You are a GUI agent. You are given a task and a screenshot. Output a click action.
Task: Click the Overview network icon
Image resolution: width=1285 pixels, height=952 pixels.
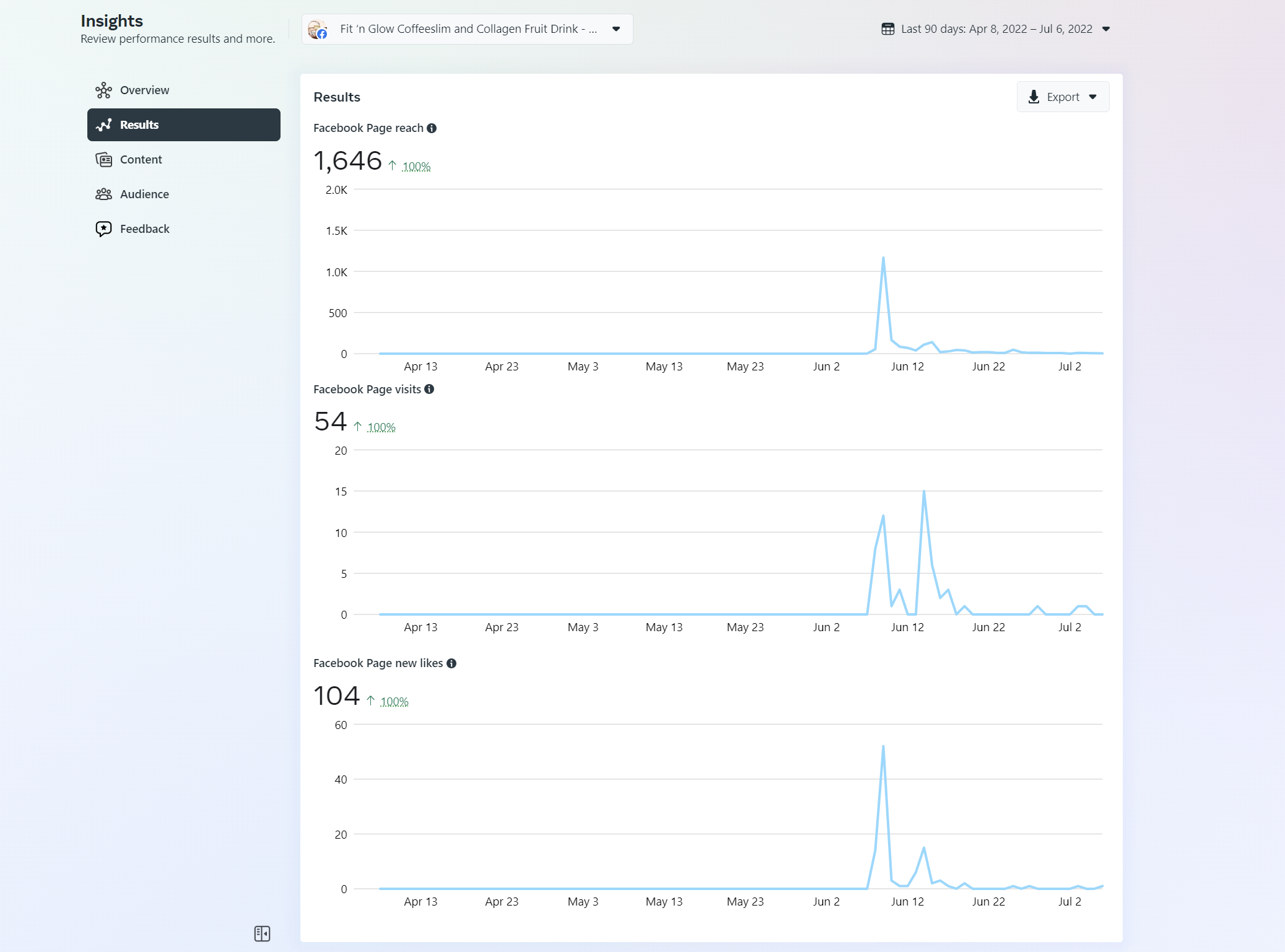(103, 90)
